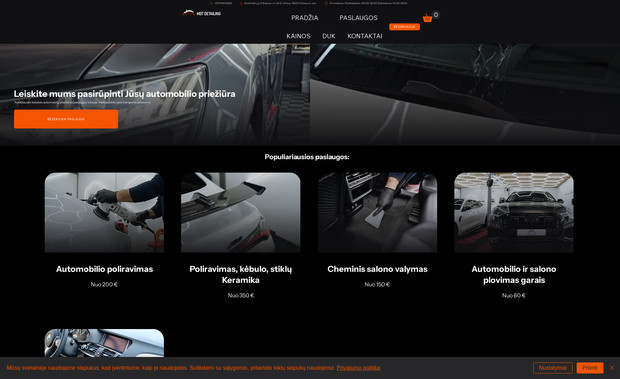Screen dimensions: 620x379
Task: Open the shopping cart basket icon
Action: [427, 18]
